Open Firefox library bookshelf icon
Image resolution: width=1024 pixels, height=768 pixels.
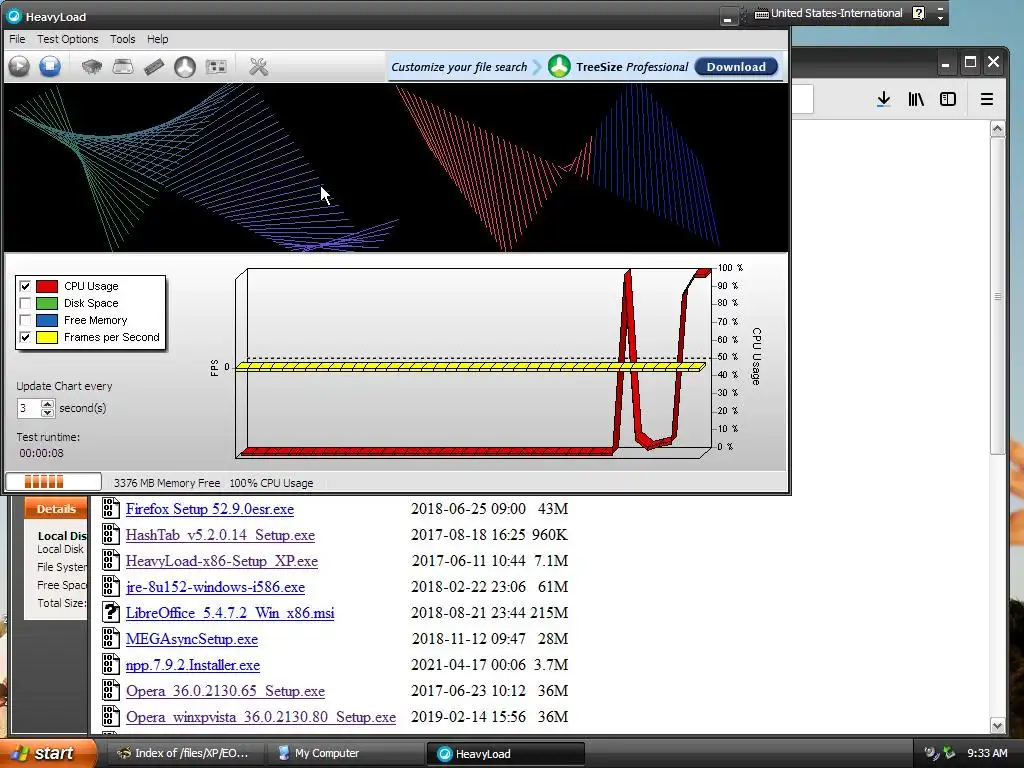pos(916,99)
